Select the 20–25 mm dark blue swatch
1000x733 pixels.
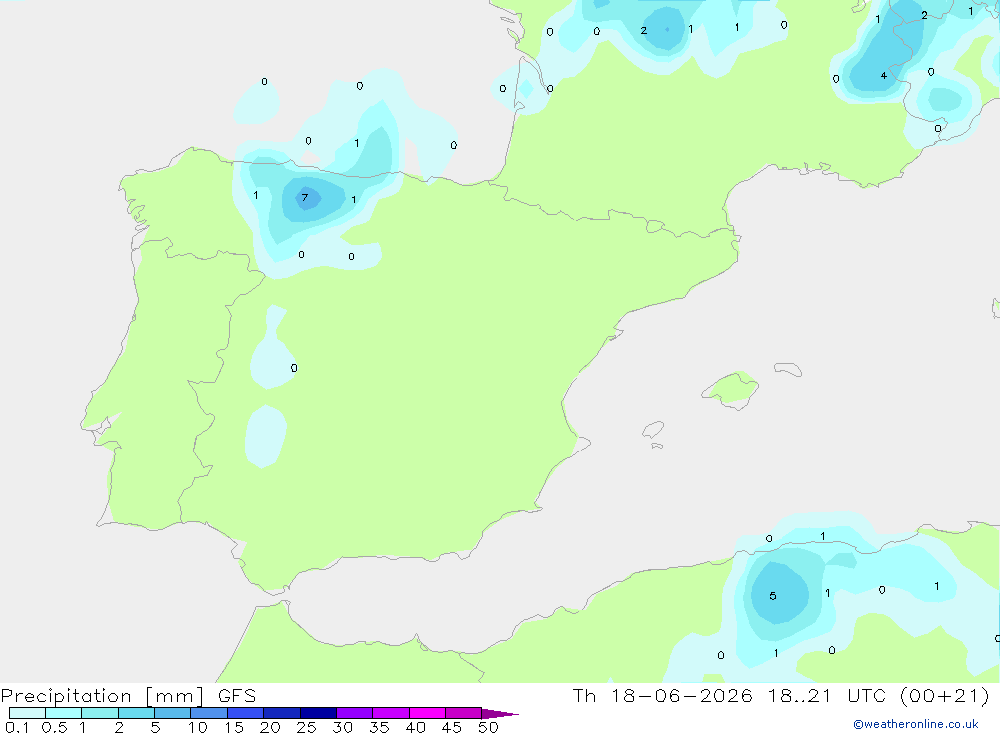tap(281, 713)
